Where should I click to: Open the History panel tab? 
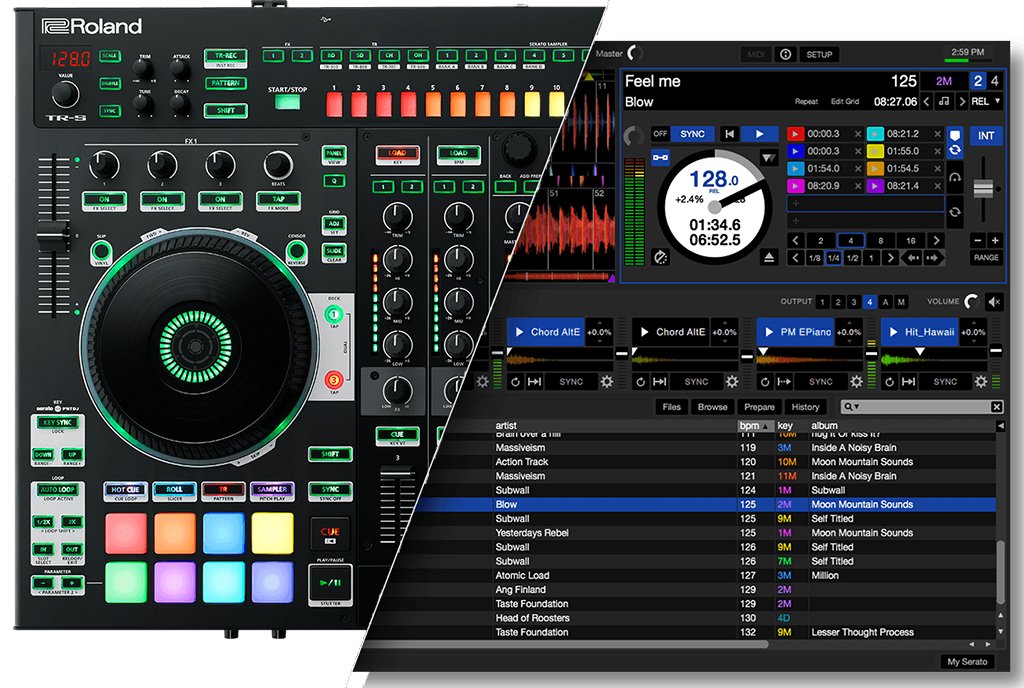tap(805, 407)
